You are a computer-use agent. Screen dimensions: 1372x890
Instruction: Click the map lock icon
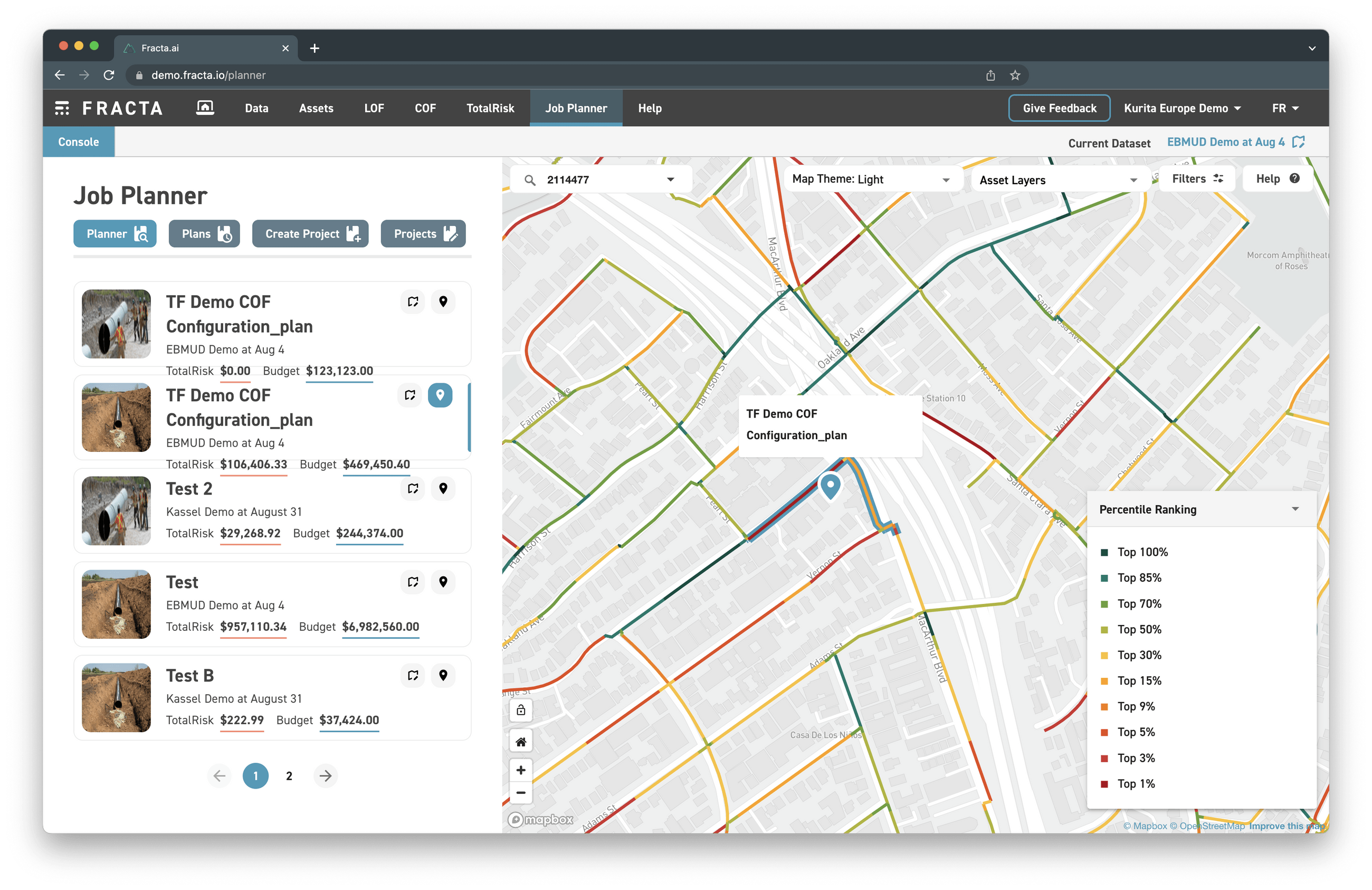click(x=520, y=711)
